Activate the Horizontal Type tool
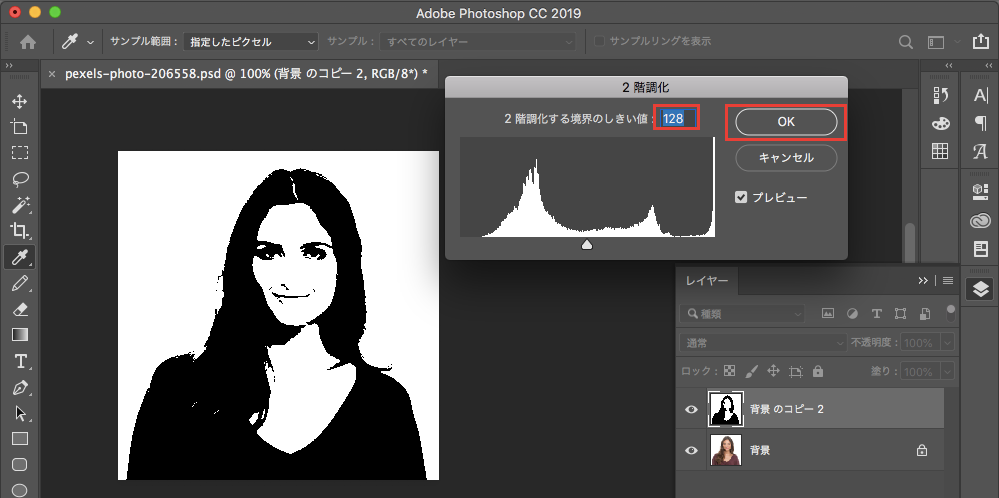The height and width of the screenshot is (498, 999). [19, 361]
